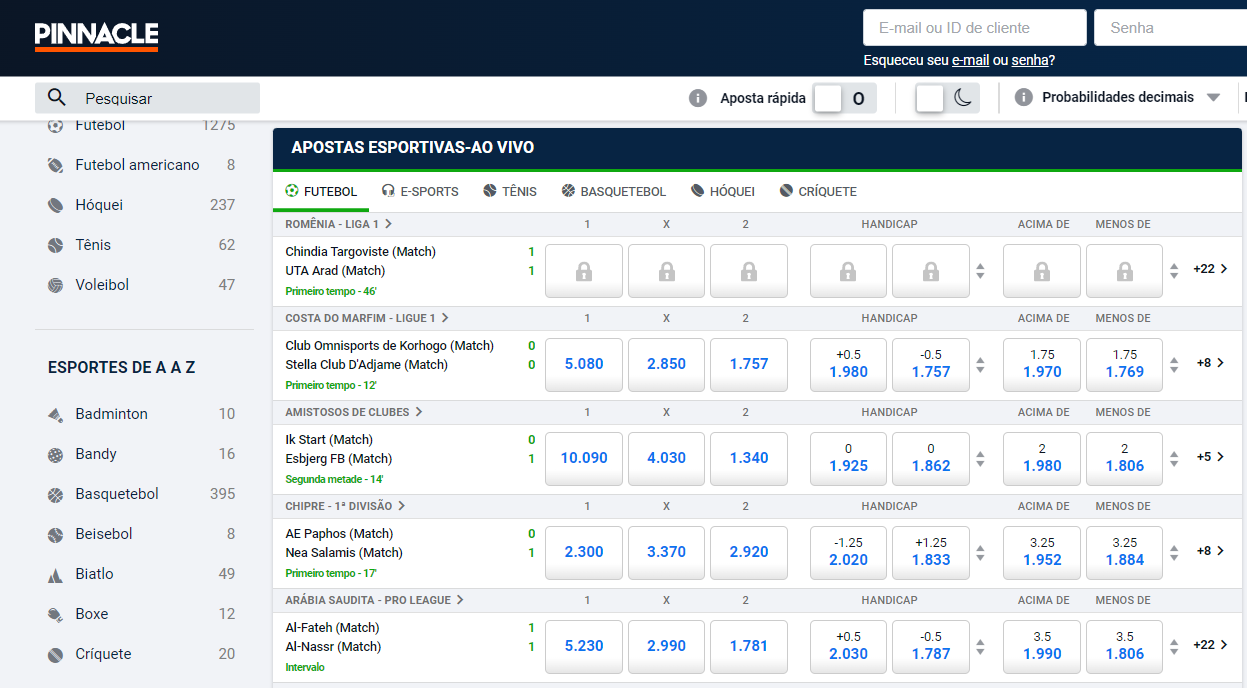
Task: Bet 1.781 on Al-Nassr win
Action: (749, 647)
